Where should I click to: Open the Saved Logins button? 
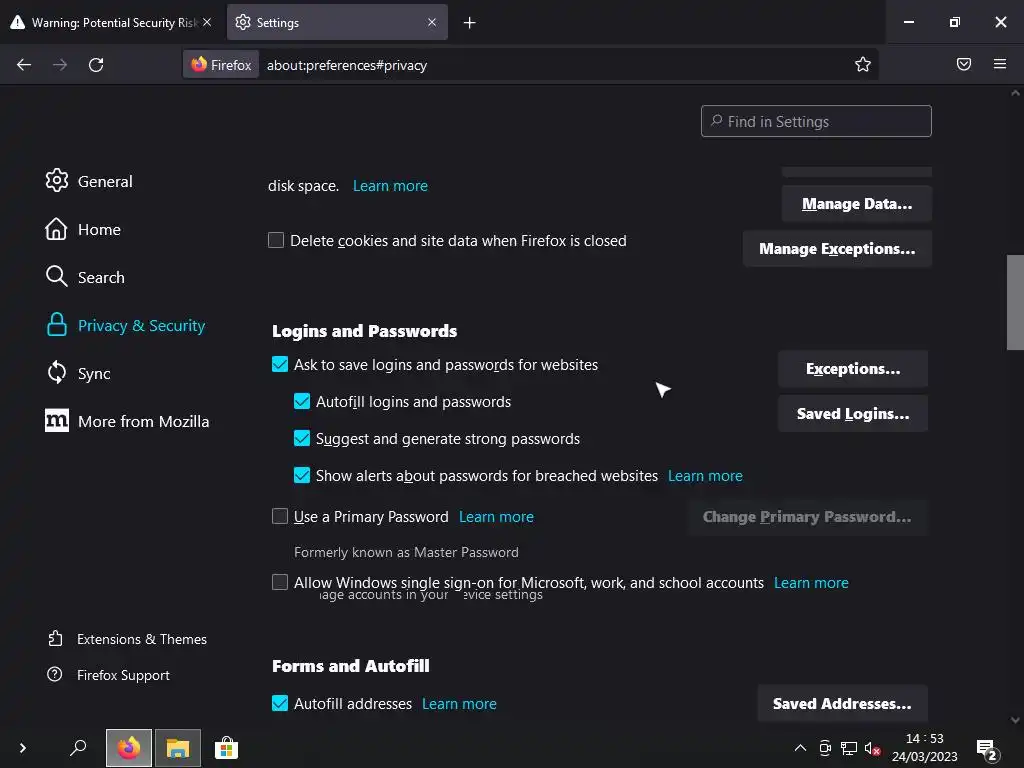click(852, 414)
